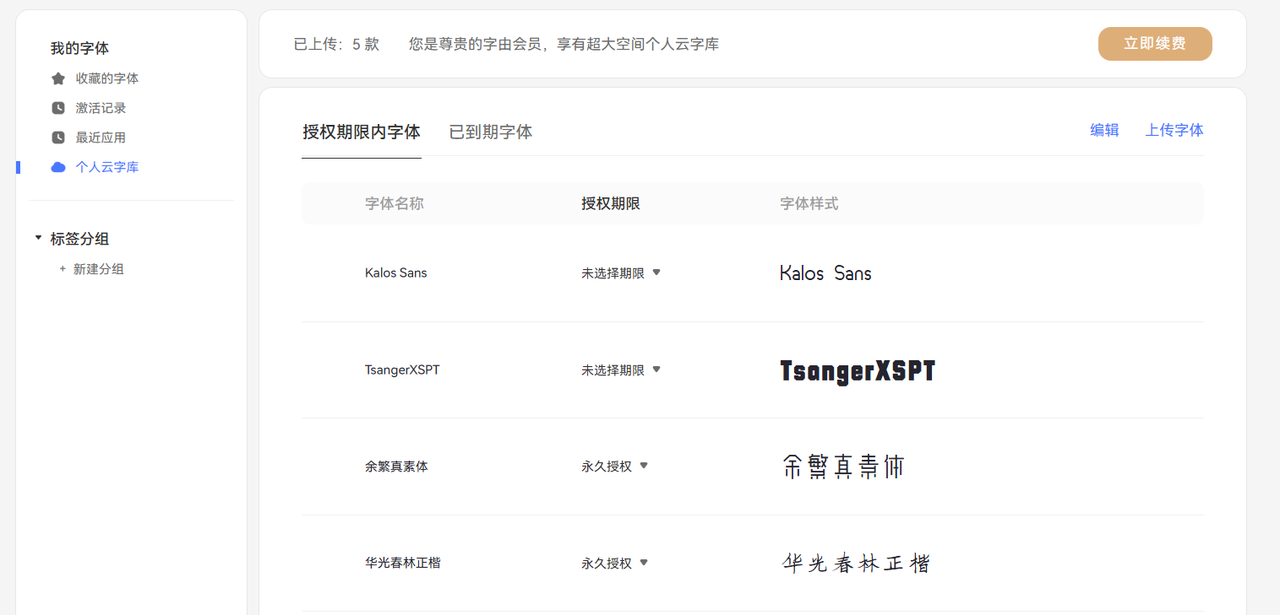Click the 上传字体 upload link

click(x=1174, y=130)
